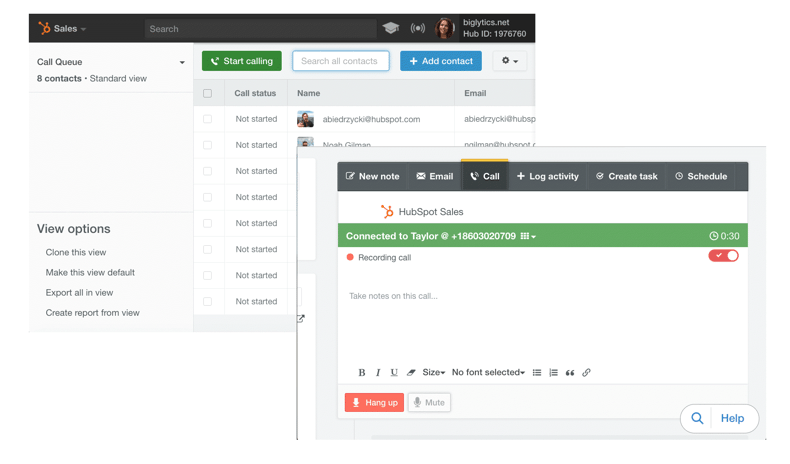Click Export all in view
The width and height of the screenshot is (790, 464).
pos(79,293)
